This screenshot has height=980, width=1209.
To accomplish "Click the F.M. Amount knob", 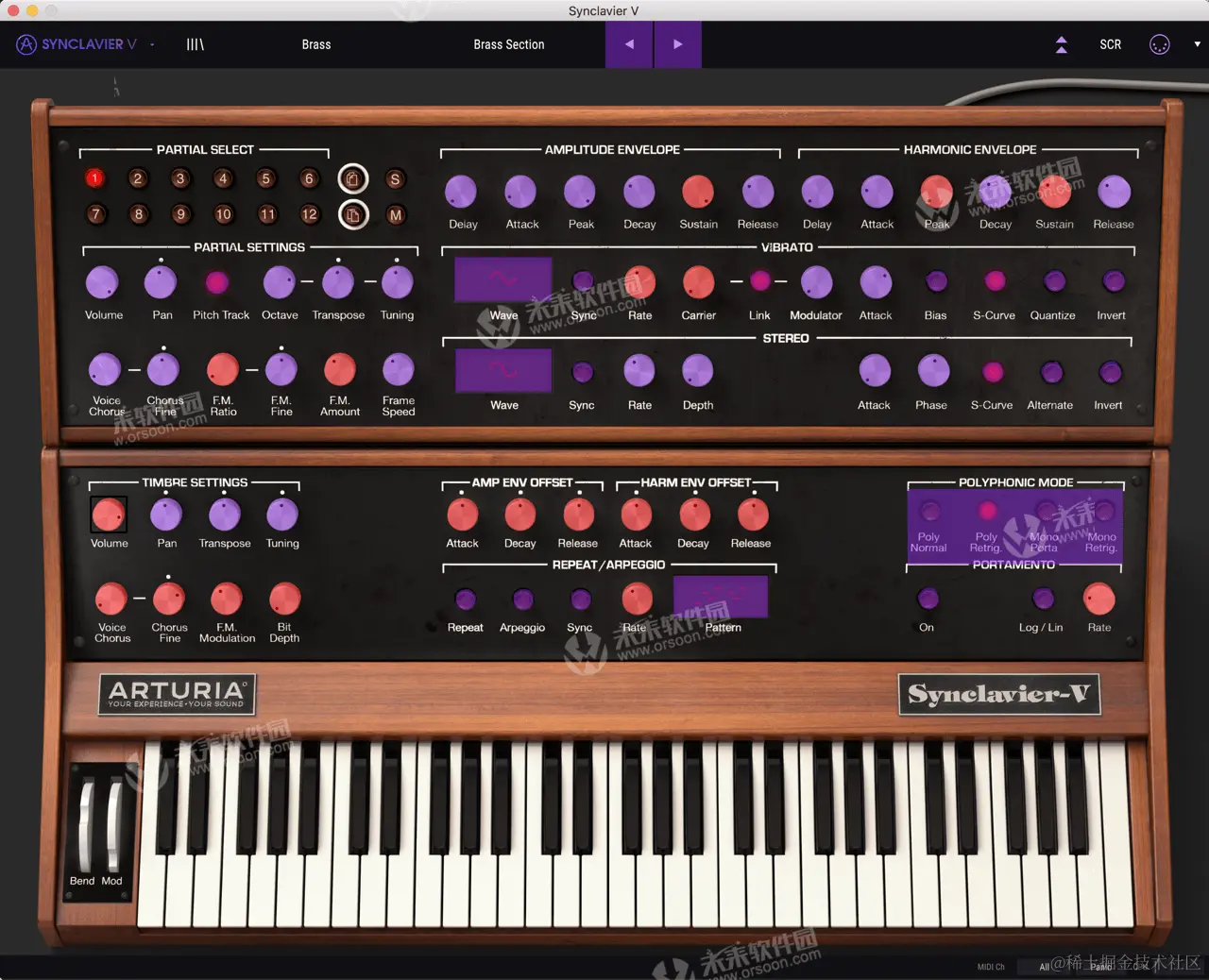I will tap(340, 370).
